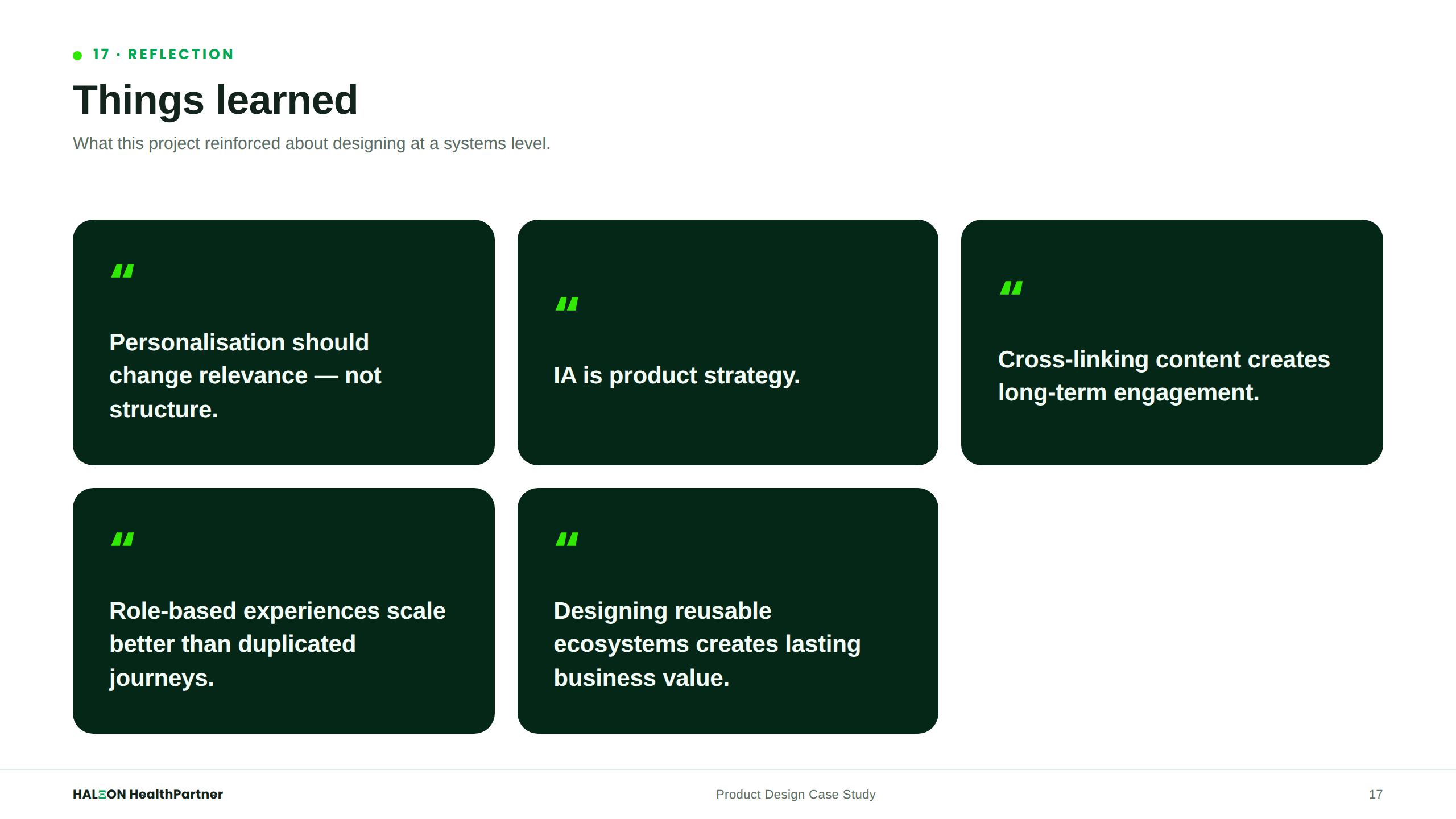Click the green dot beside 17 Reflection
The width and height of the screenshot is (1456, 819).
tap(77, 55)
